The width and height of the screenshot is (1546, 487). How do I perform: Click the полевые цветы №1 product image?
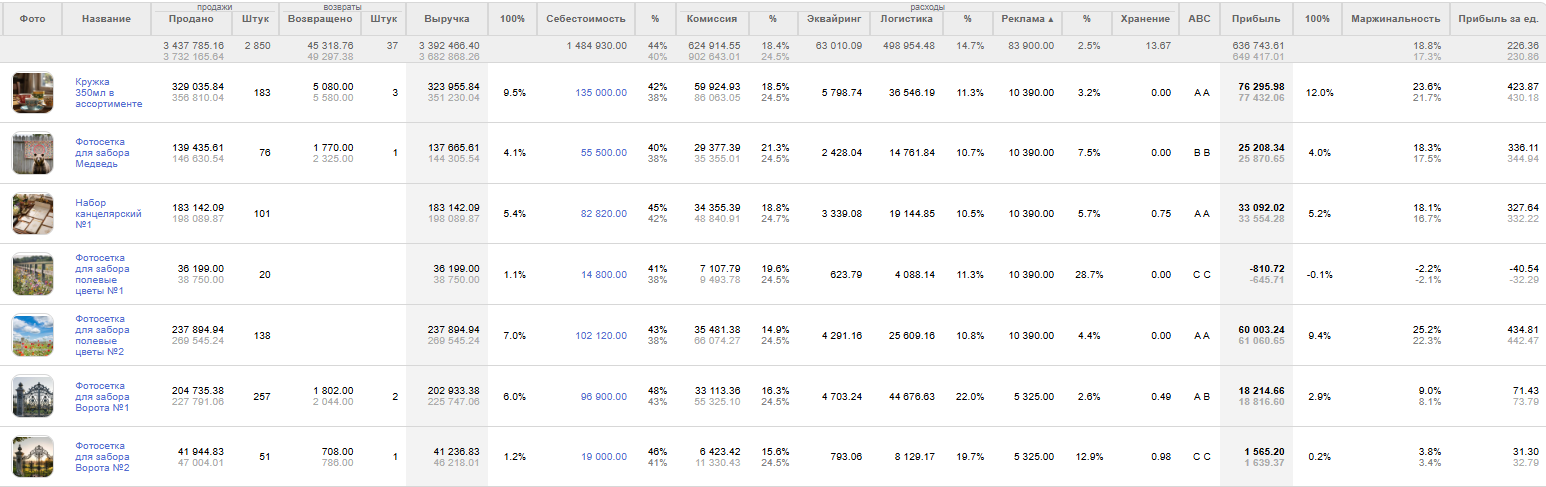[x=32, y=274]
